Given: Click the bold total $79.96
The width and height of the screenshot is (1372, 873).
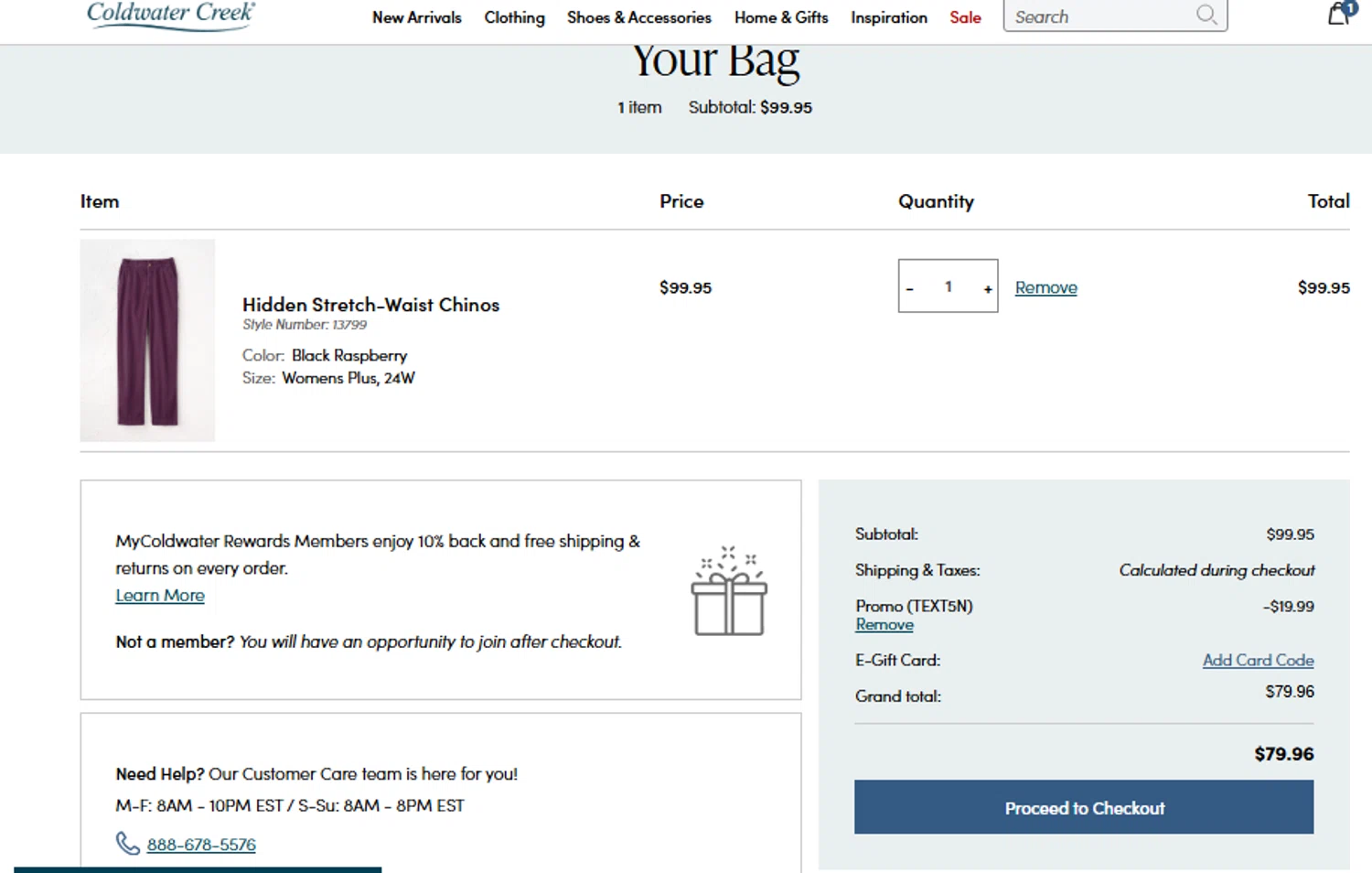Looking at the screenshot, I should (1283, 753).
